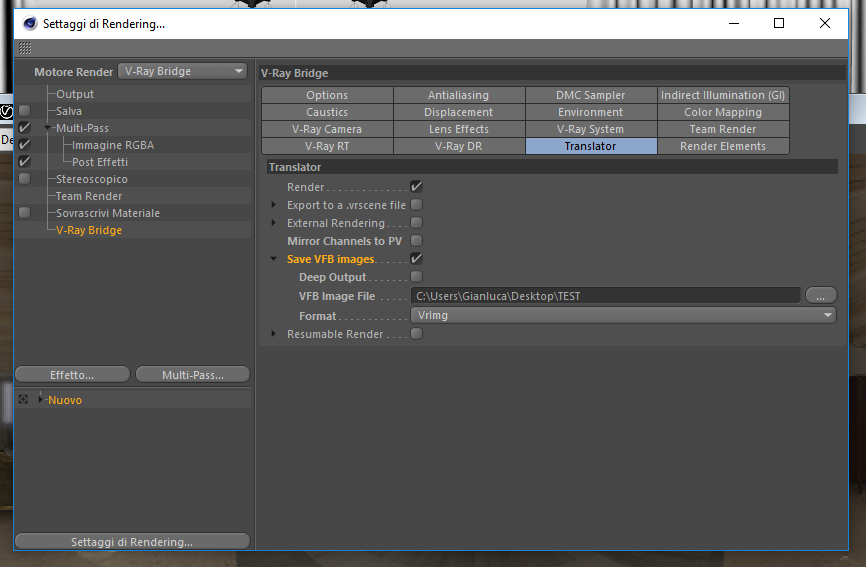Click the target icon beside Nuovo preset
This screenshot has width=866, height=567.
click(x=23, y=399)
